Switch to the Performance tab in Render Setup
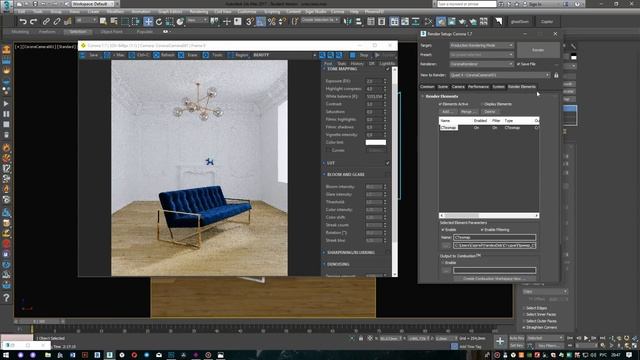The image size is (640, 360). pos(478,87)
